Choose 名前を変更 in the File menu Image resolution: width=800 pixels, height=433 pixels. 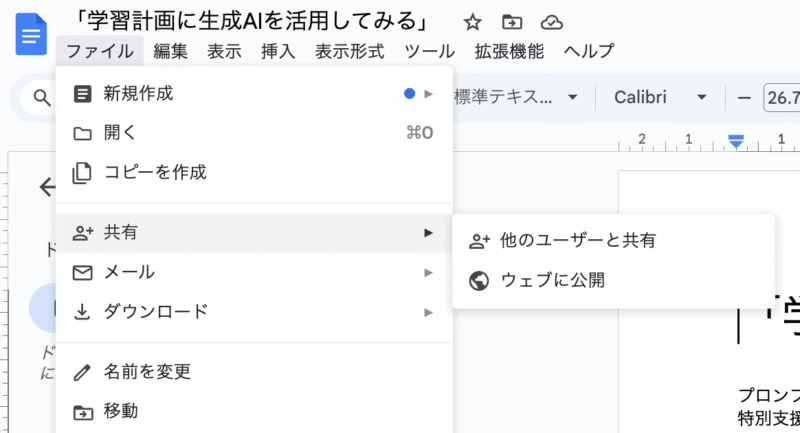[x=147, y=372]
